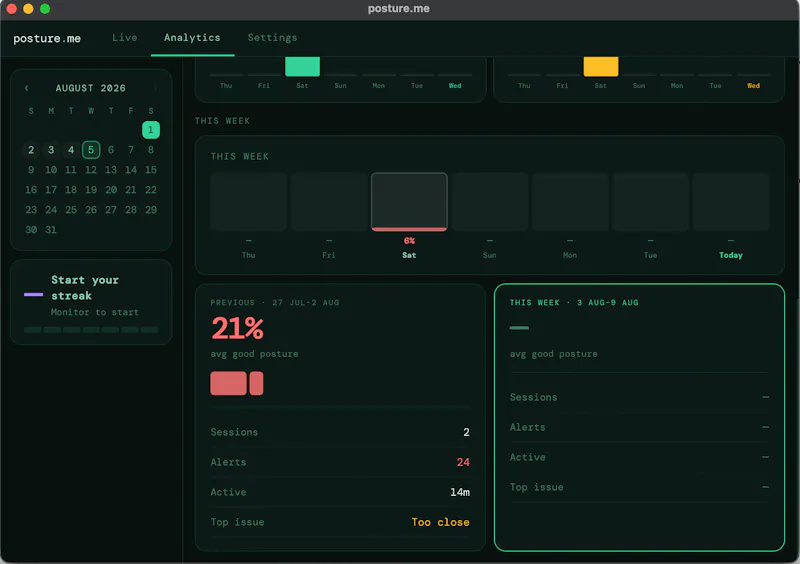
Task: Minimize the posture.me window
Action: tap(28, 9)
